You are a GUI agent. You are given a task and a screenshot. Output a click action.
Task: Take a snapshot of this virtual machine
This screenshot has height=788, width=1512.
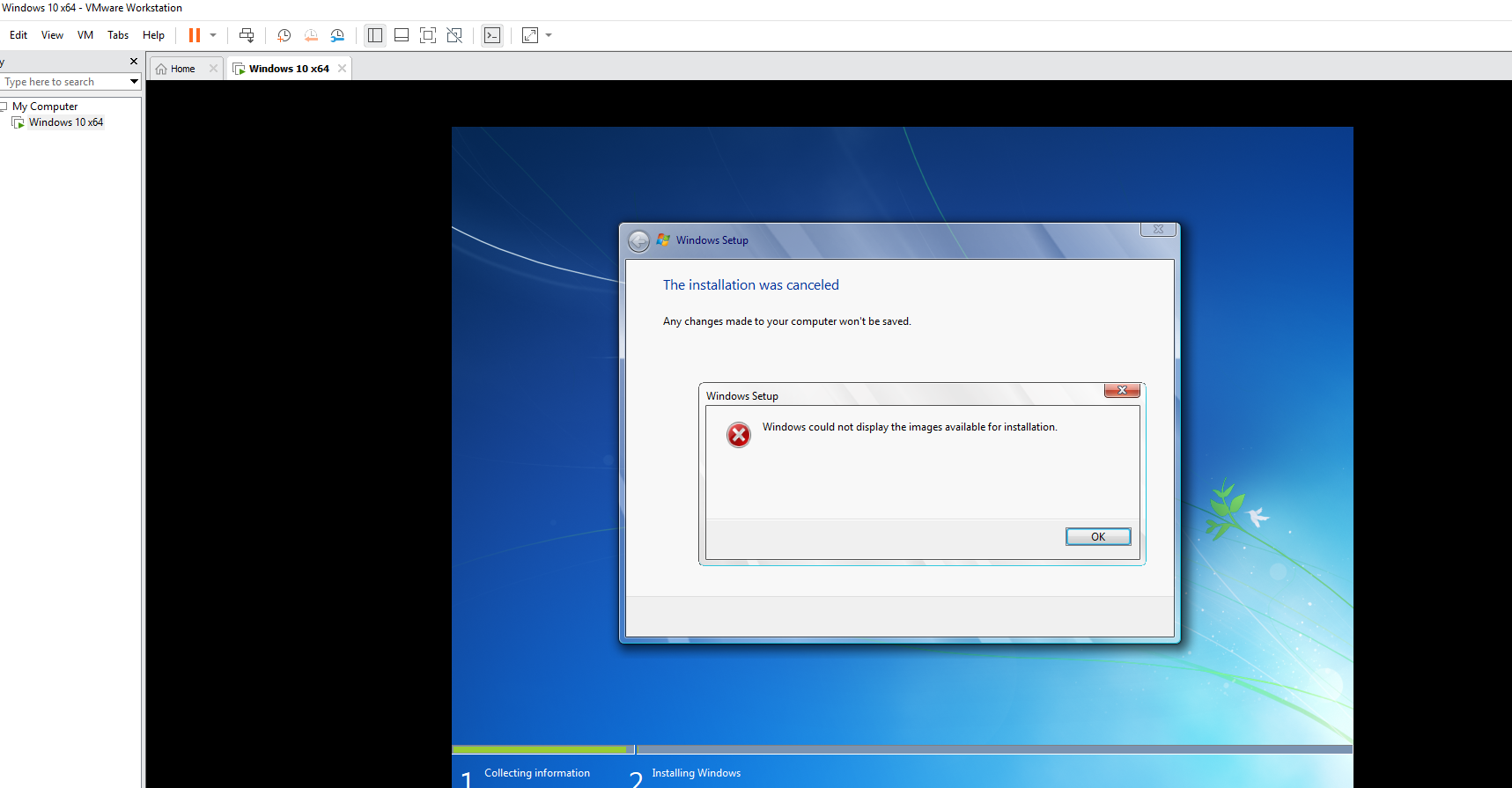click(x=284, y=35)
